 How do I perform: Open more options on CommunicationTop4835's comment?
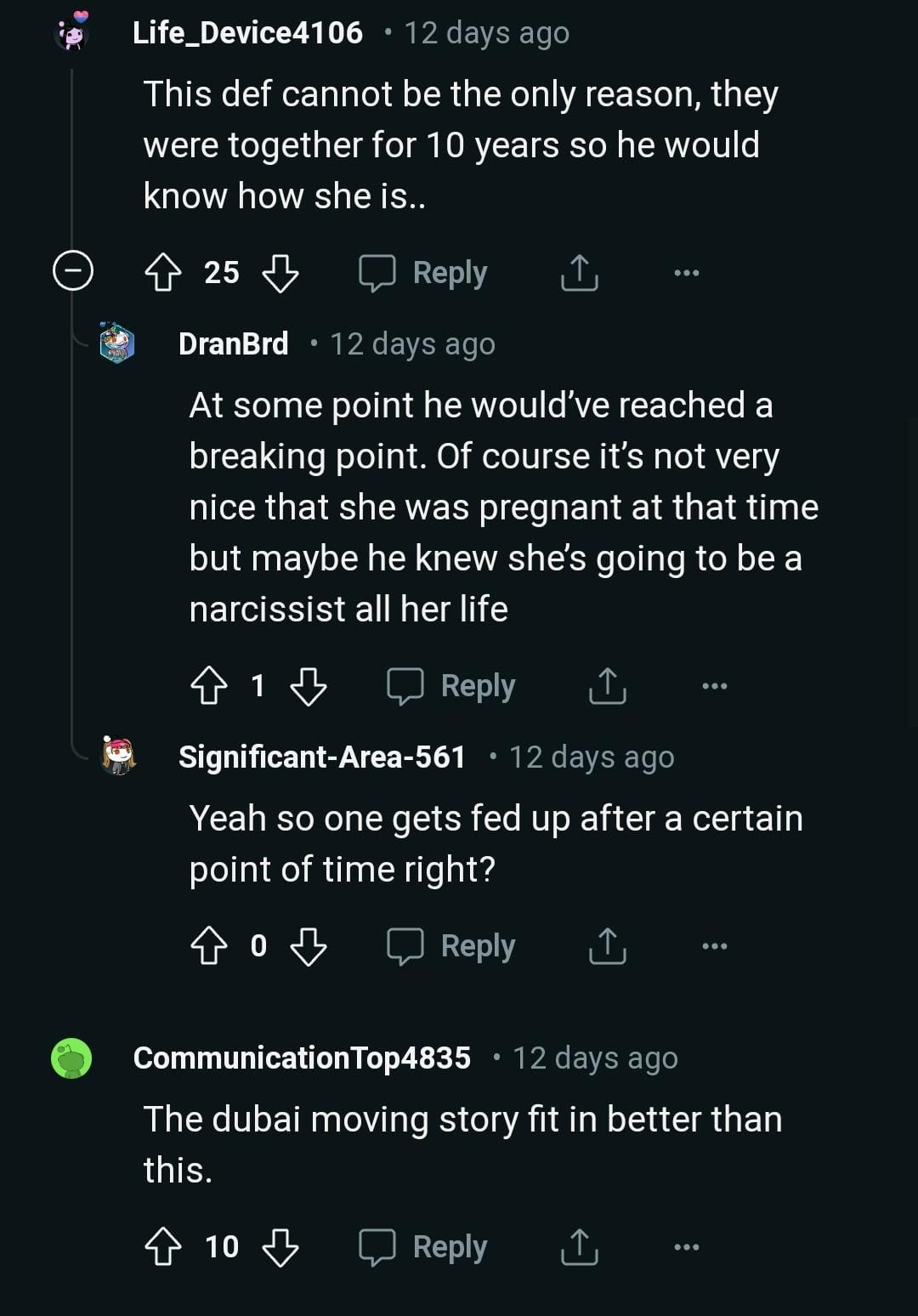(686, 1247)
